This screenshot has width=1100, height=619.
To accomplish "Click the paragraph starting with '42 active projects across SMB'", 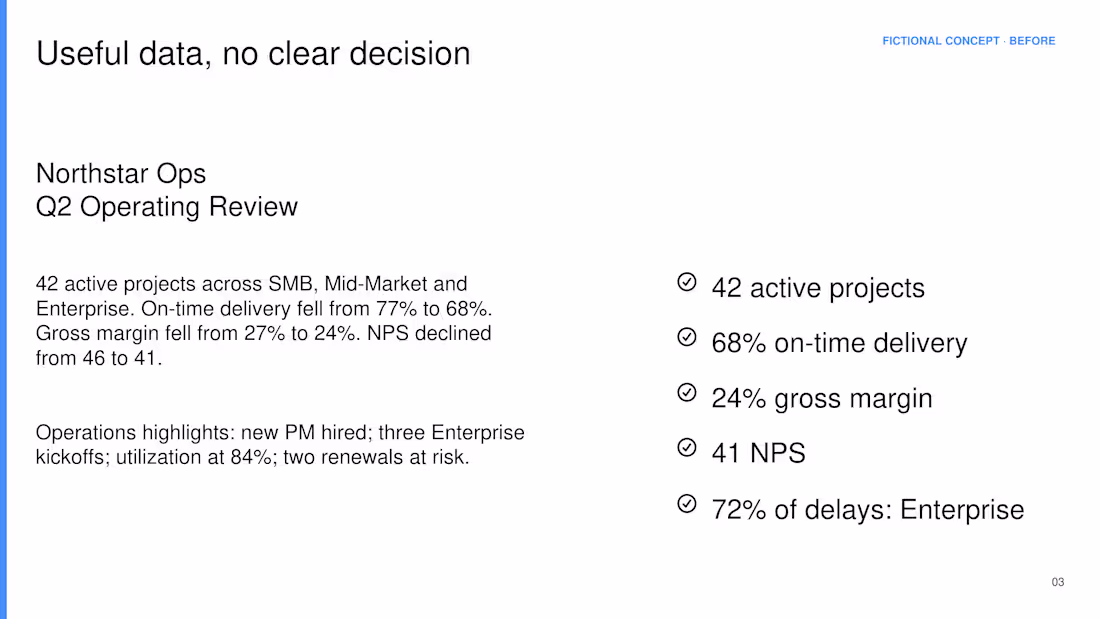I will (264, 321).
